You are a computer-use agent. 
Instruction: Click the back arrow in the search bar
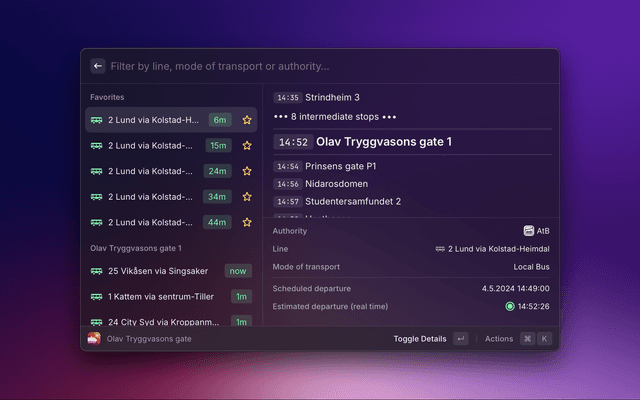point(98,66)
